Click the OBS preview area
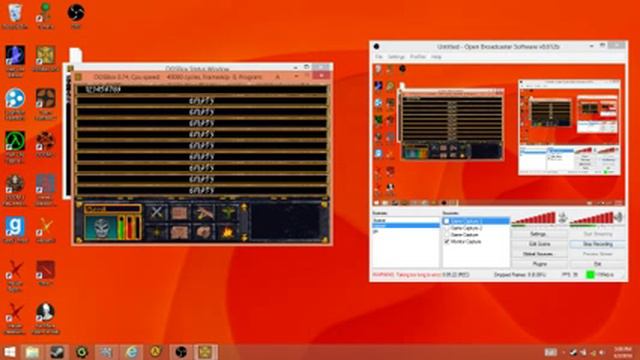Image resolution: width=640 pixels, height=360 pixels. click(x=498, y=134)
